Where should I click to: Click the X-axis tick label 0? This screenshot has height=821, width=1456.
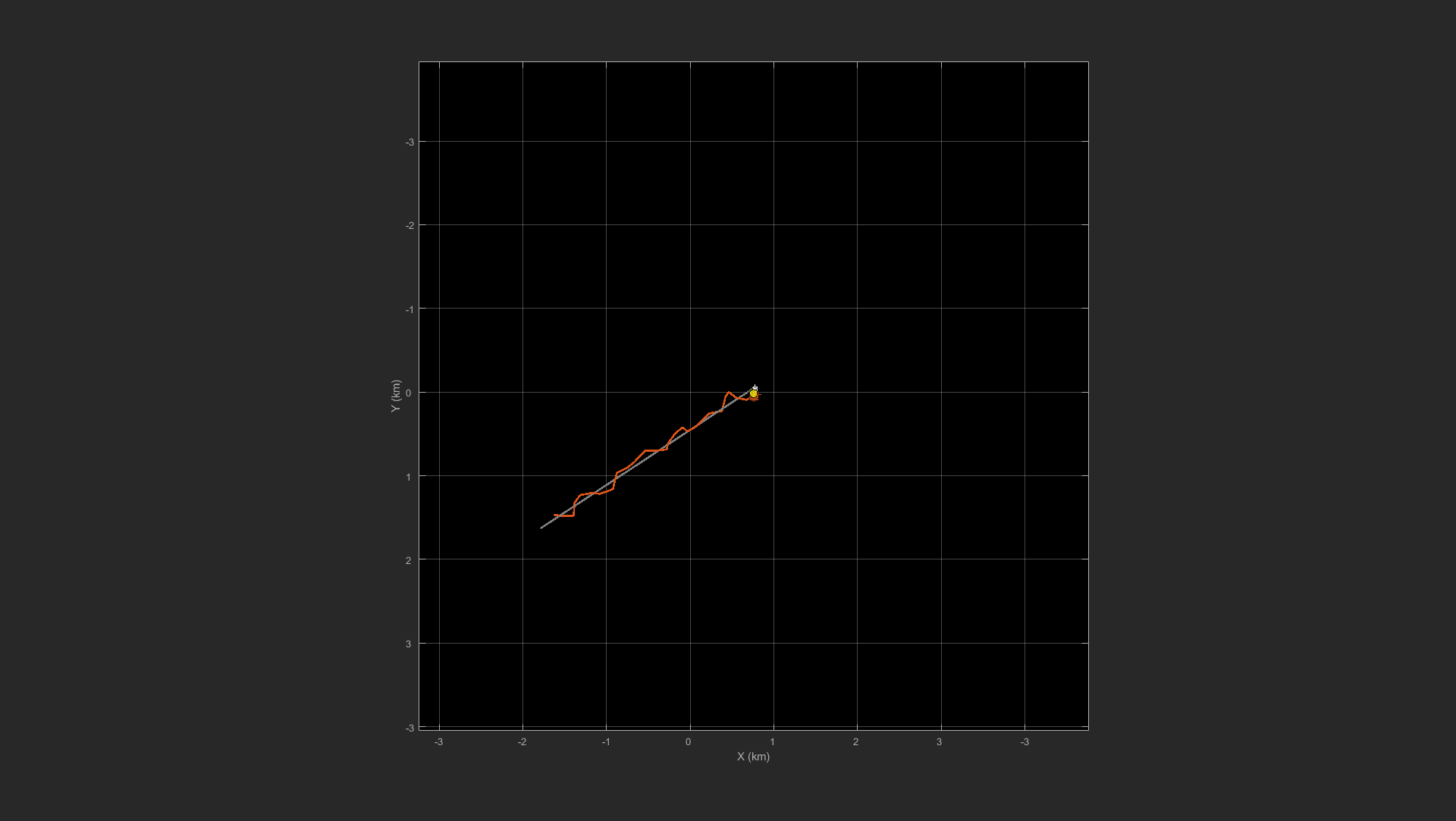(688, 742)
